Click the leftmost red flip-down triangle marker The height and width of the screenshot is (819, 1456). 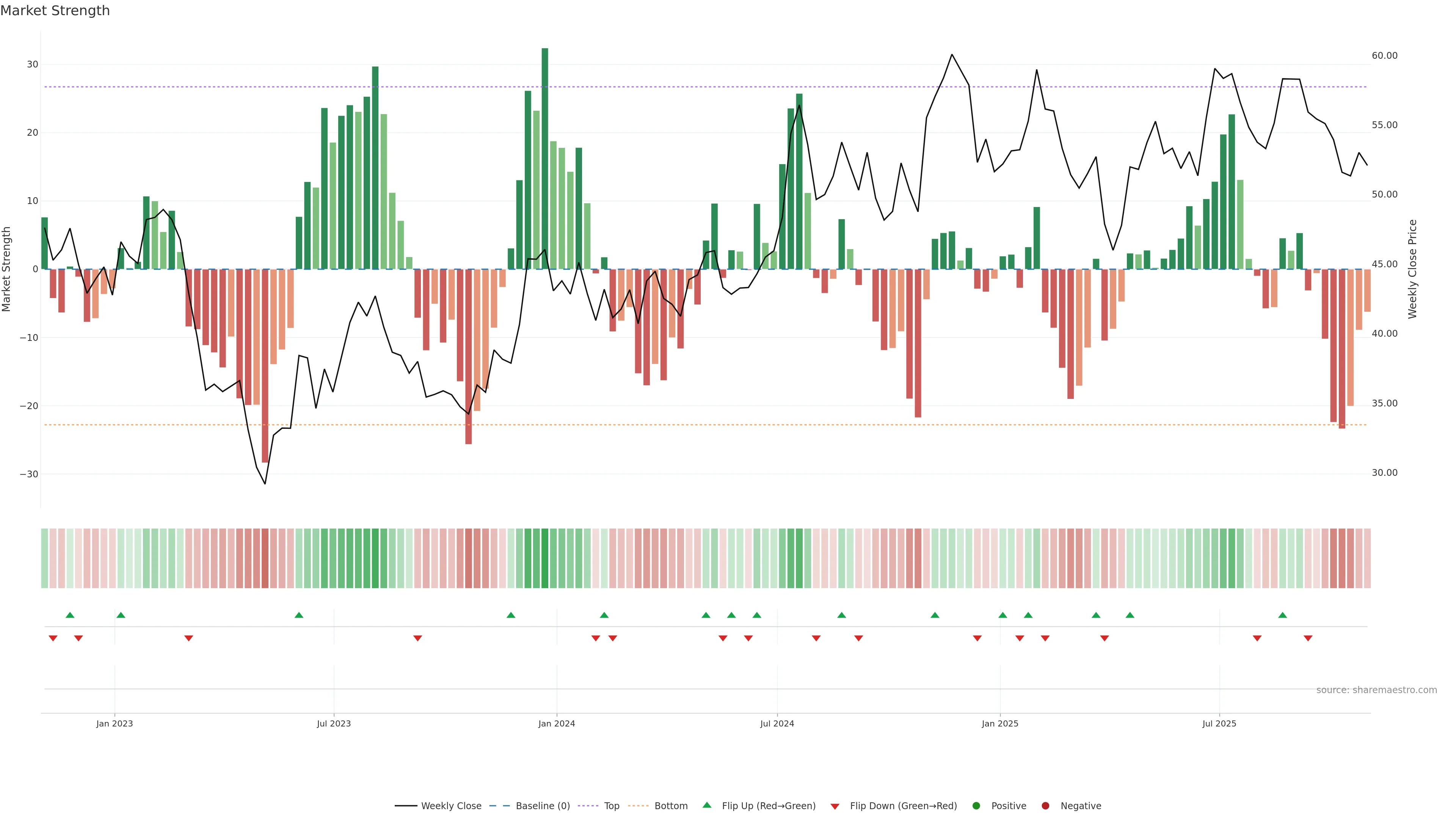pos(53,638)
